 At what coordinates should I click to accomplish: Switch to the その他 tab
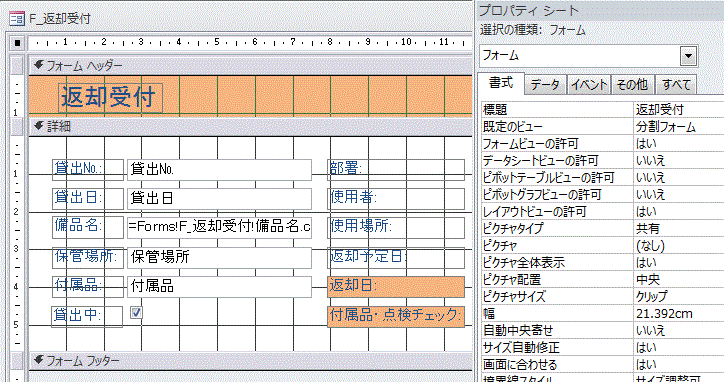632,85
